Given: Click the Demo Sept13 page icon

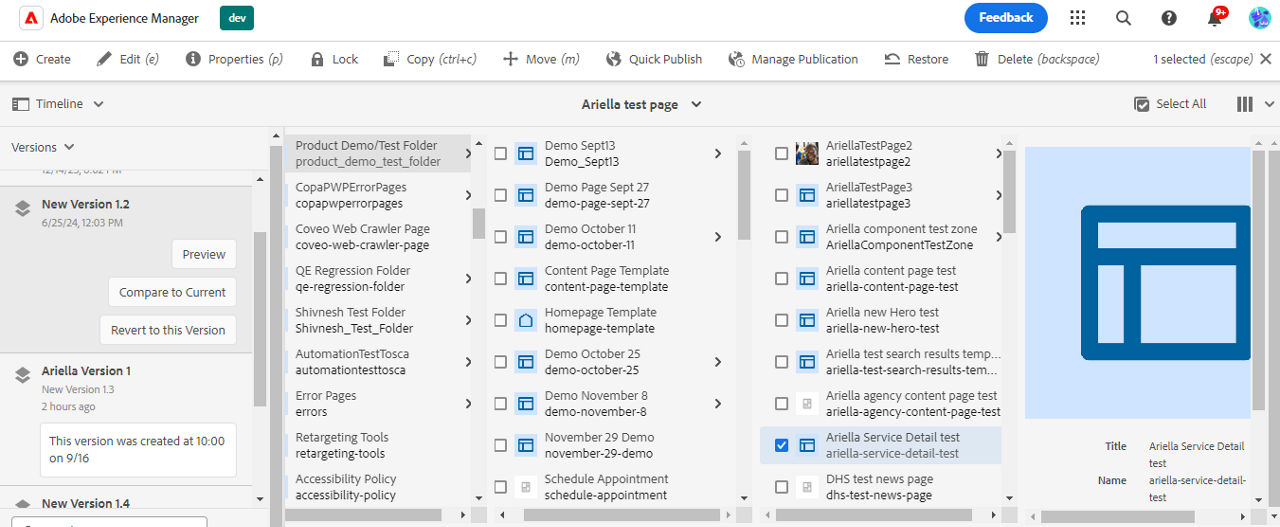Looking at the screenshot, I should click(x=526, y=153).
